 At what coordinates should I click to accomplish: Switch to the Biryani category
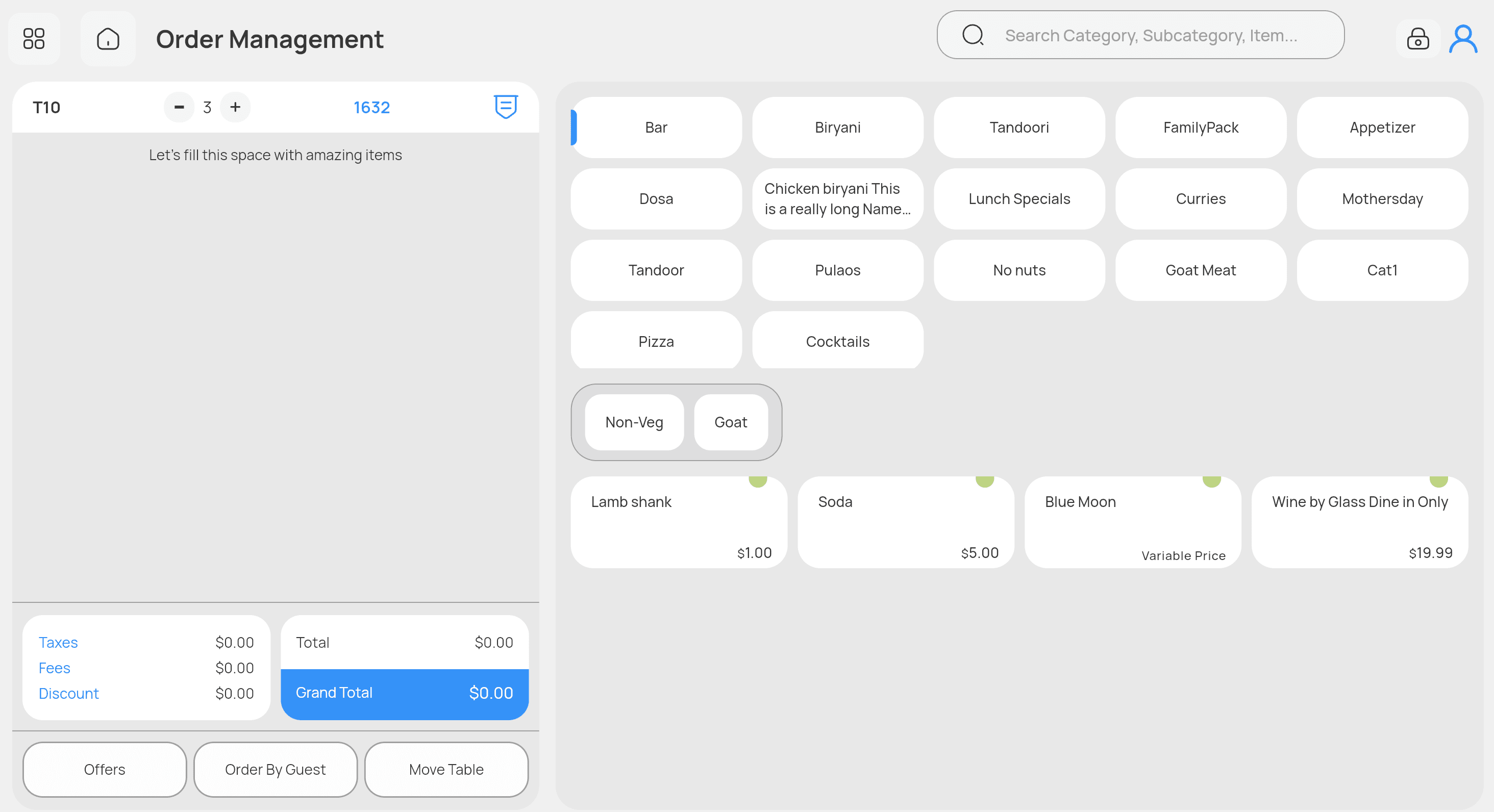click(x=837, y=128)
